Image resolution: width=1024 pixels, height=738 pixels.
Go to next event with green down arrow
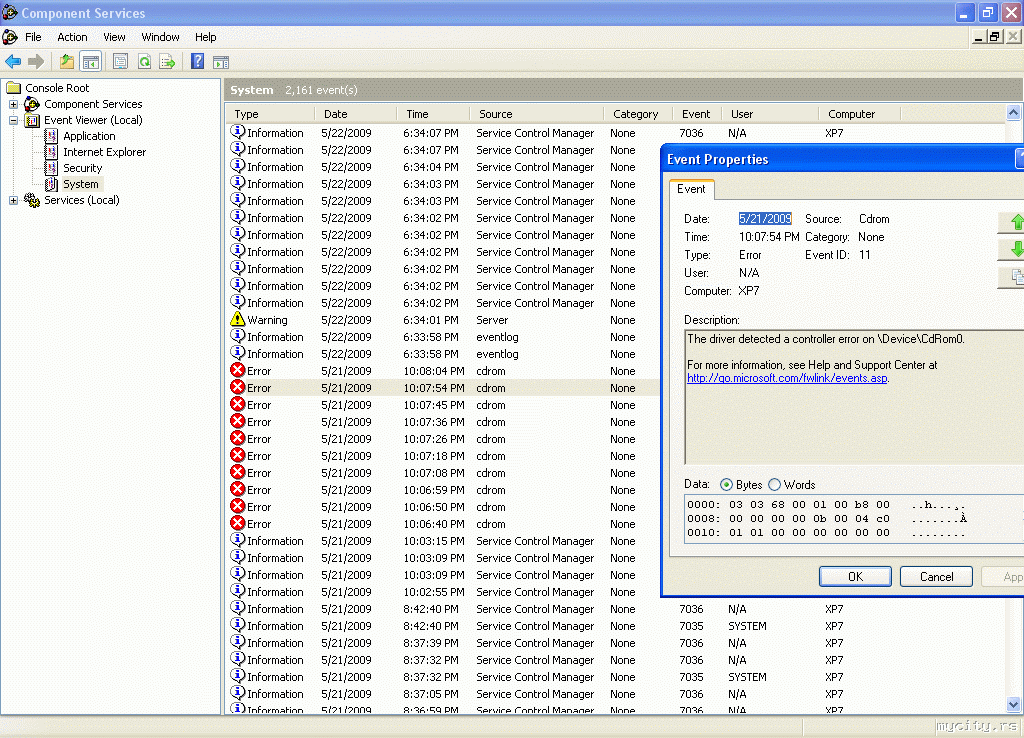click(1016, 249)
